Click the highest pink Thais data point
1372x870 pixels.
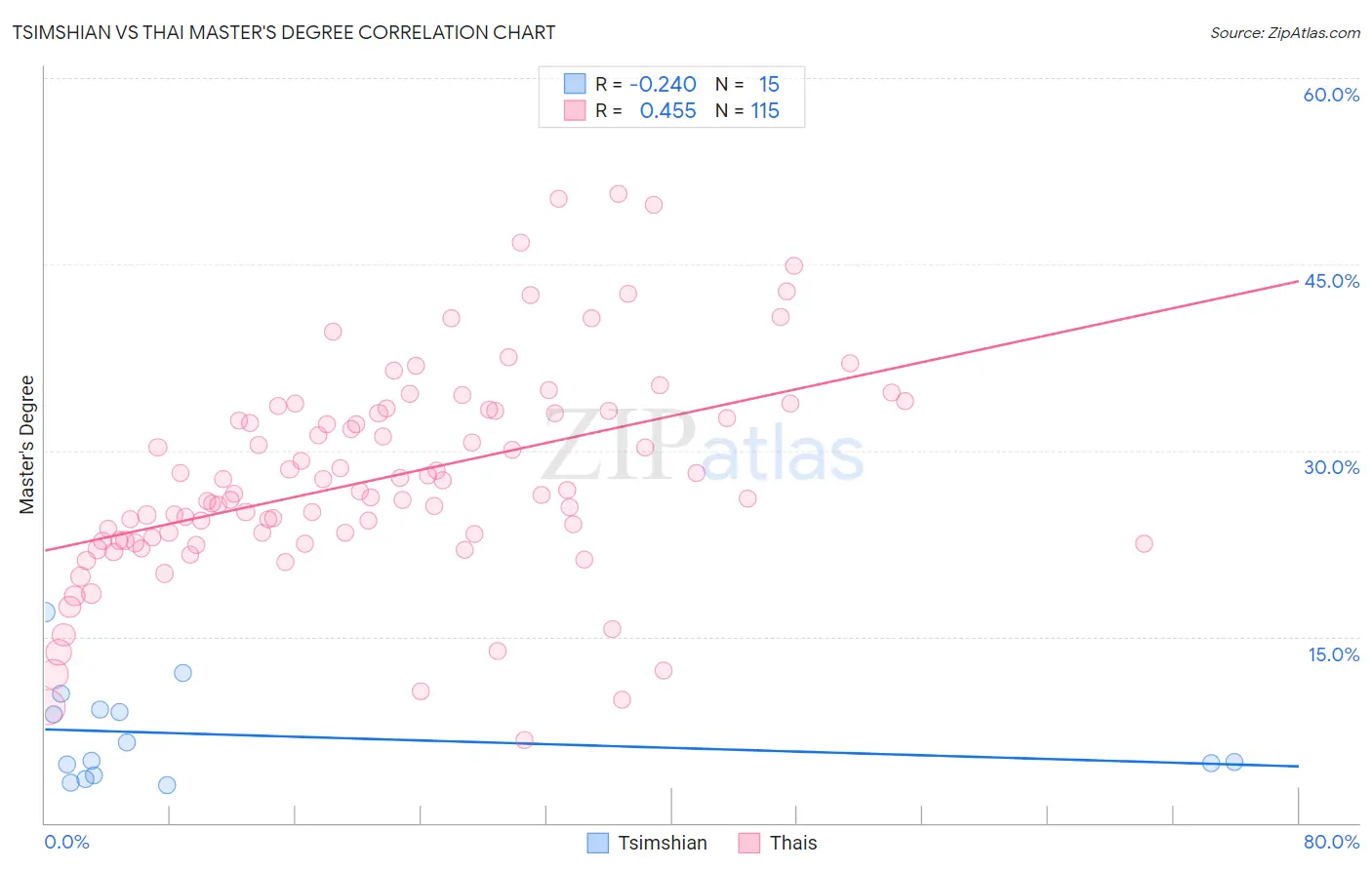coord(619,194)
